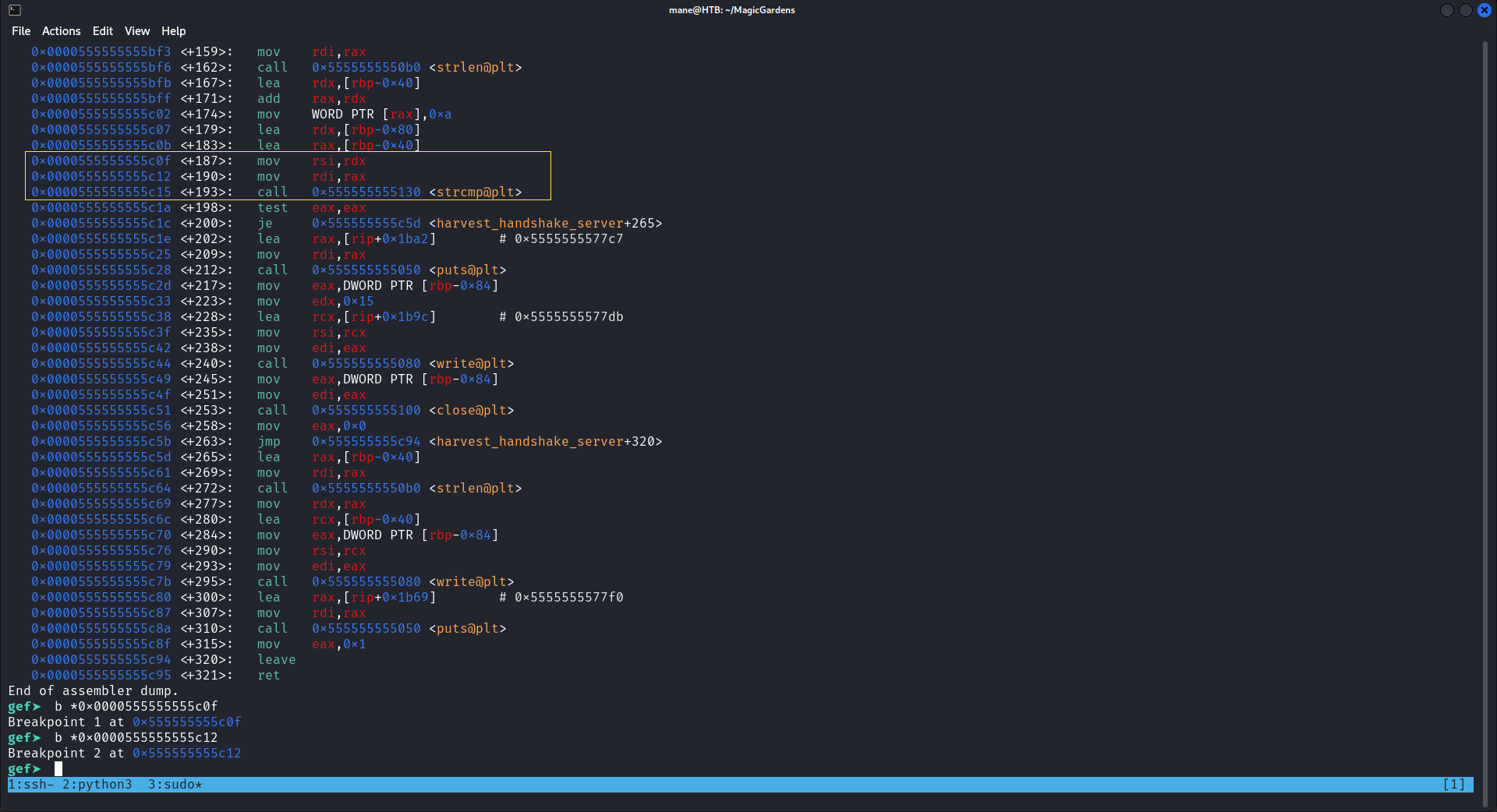
Task: Click the strcmp@plt call address
Action: 366,192
